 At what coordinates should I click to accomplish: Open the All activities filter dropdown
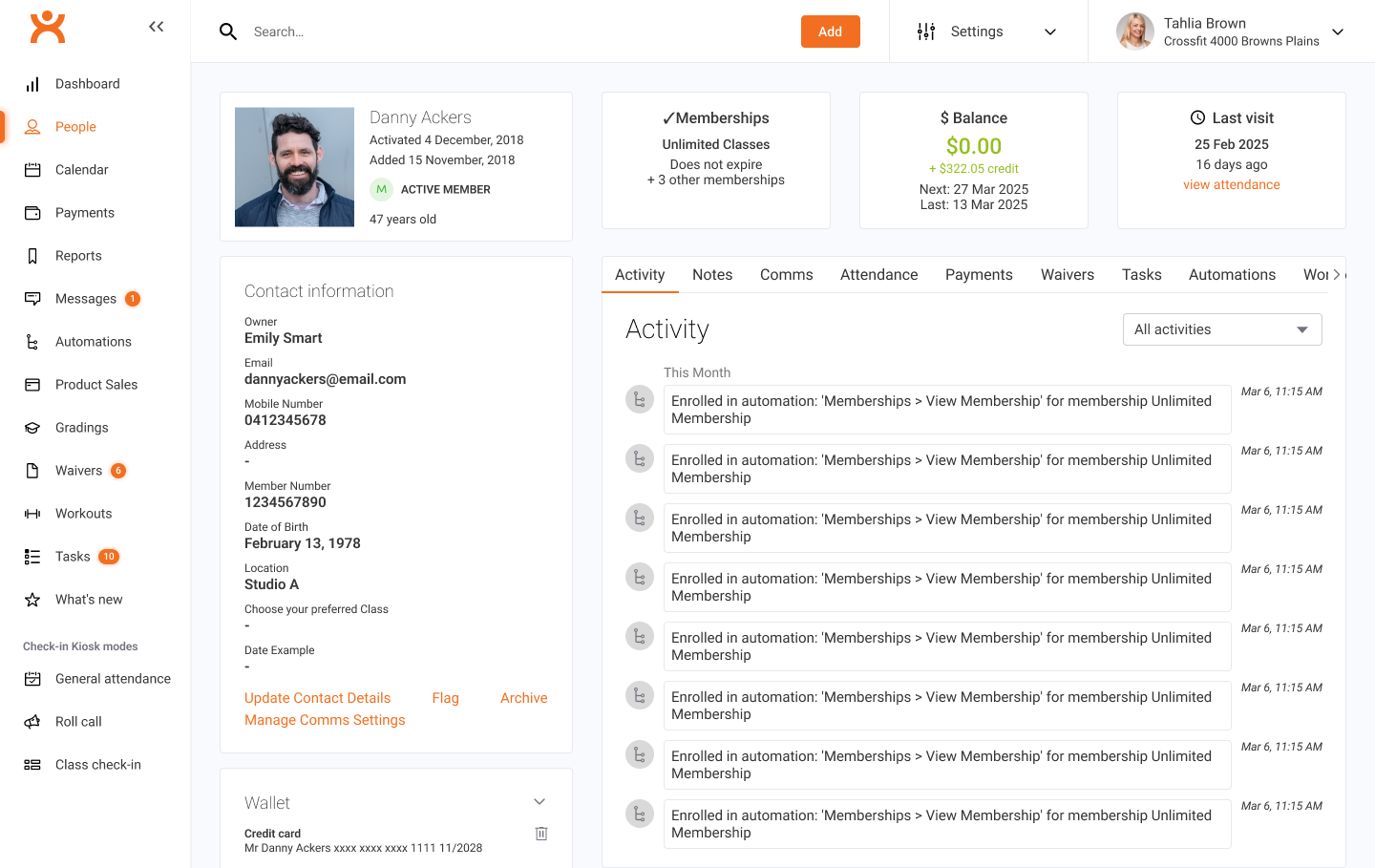tap(1222, 329)
